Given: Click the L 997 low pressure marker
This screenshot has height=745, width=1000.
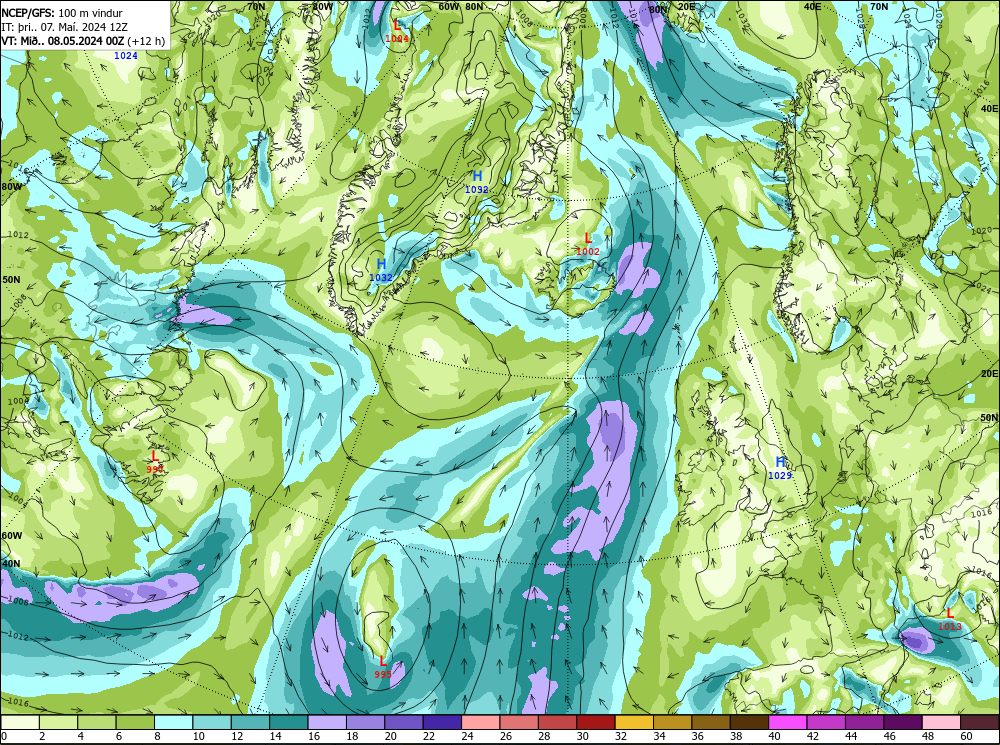Looking at the screenshot, I should 155,462.
